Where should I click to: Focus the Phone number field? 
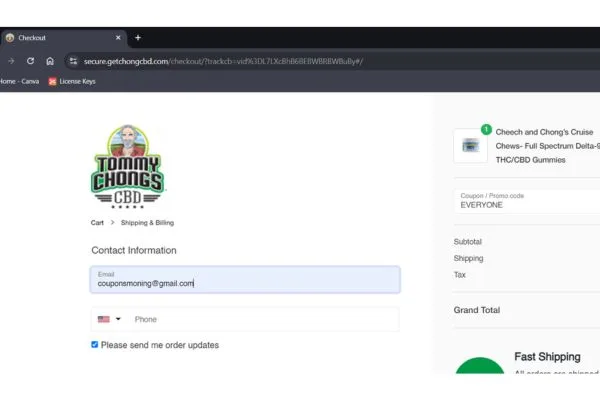[260, 319]
